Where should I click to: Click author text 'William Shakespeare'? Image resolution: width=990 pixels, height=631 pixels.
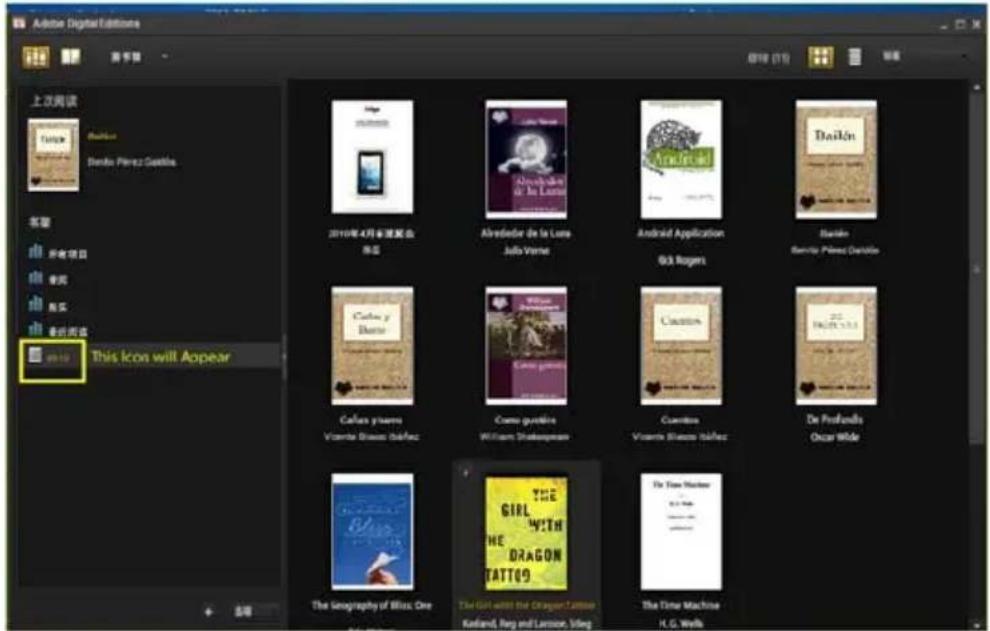point(524,436)
